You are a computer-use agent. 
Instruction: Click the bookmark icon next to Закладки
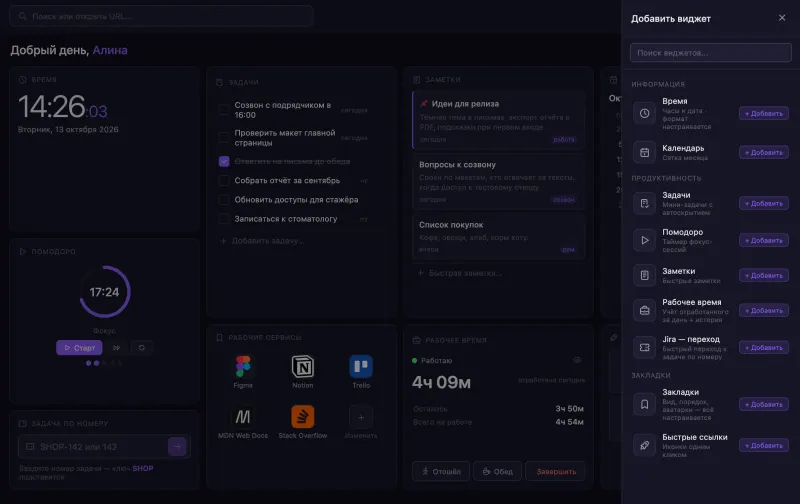pos(644,405)
